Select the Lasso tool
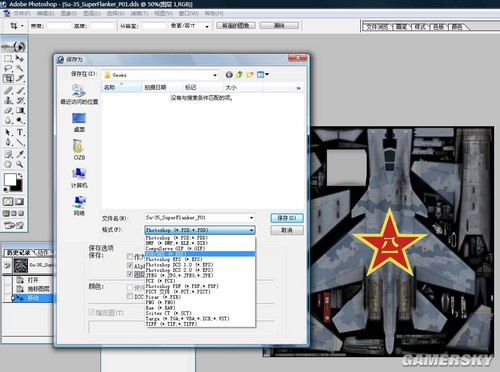This screenshot has height=372, width=500. [x=8, y=69]
